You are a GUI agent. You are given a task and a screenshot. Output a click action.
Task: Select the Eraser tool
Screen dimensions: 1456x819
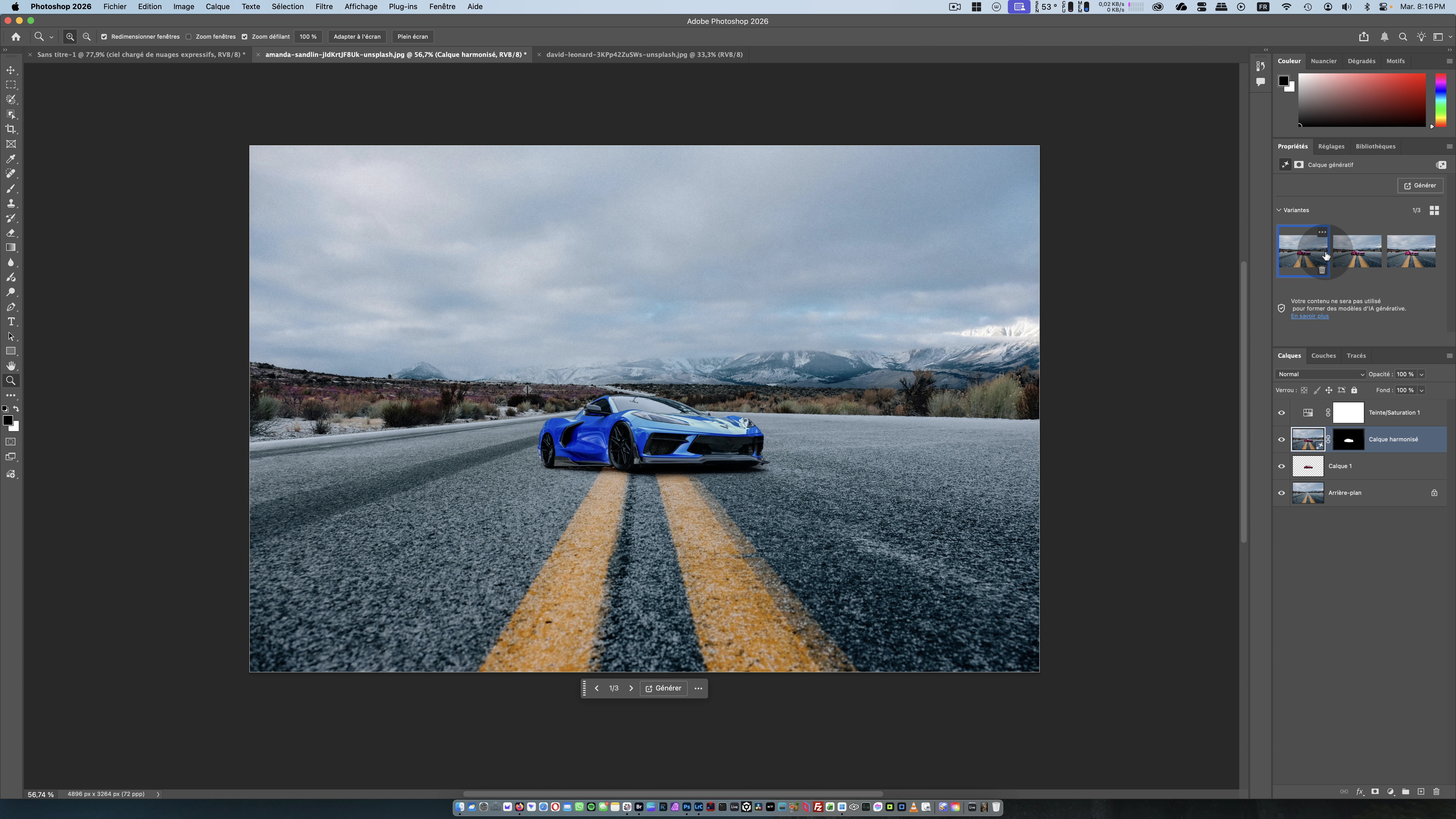click(x=11, y=233)
